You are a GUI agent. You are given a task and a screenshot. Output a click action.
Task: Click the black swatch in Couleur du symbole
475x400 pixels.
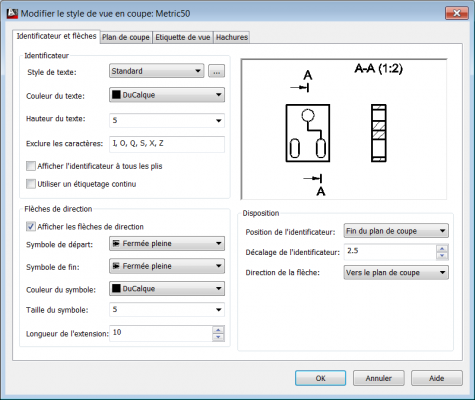116,288
